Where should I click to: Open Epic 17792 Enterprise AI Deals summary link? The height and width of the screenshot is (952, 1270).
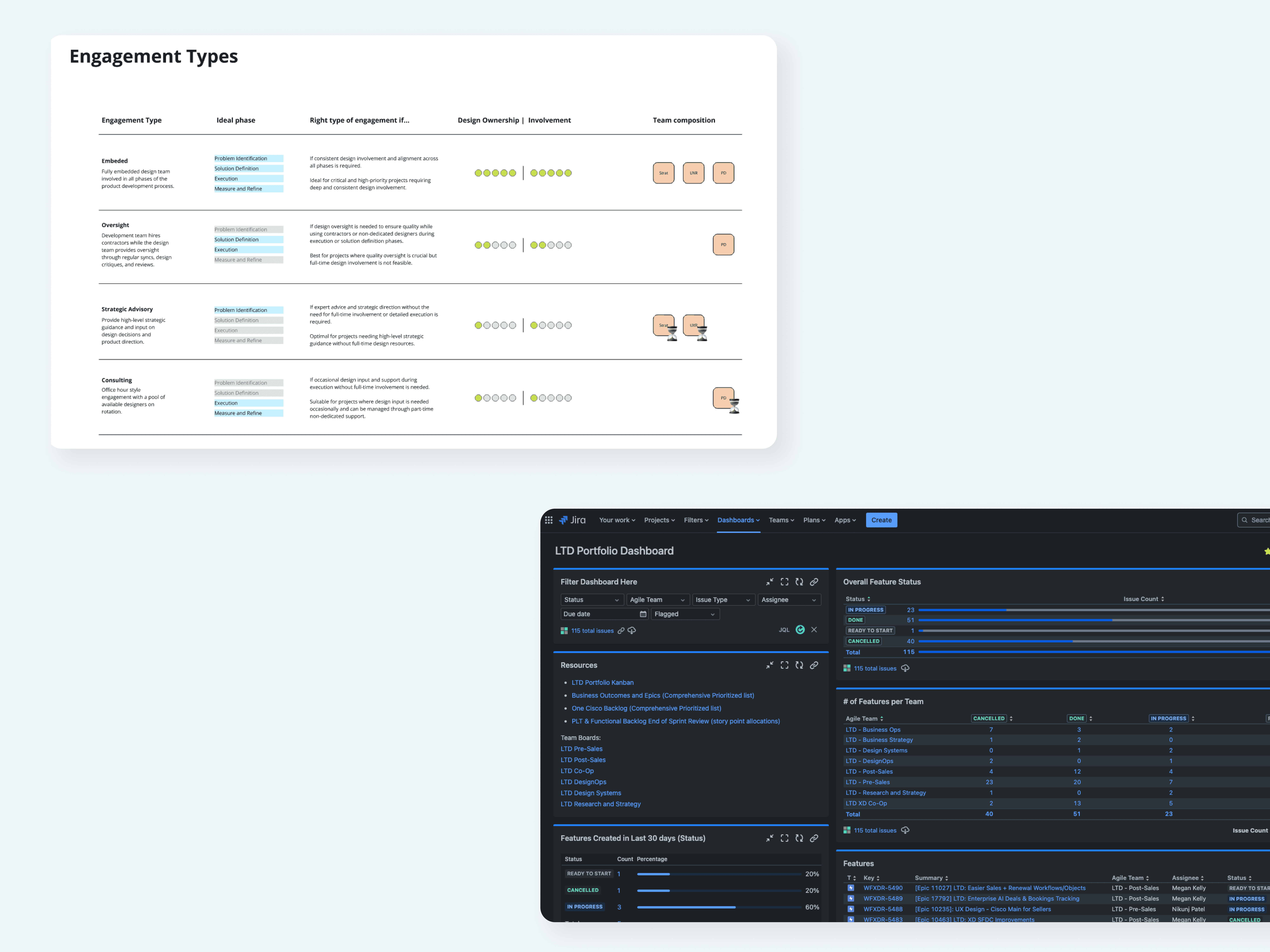click(997, 899)
